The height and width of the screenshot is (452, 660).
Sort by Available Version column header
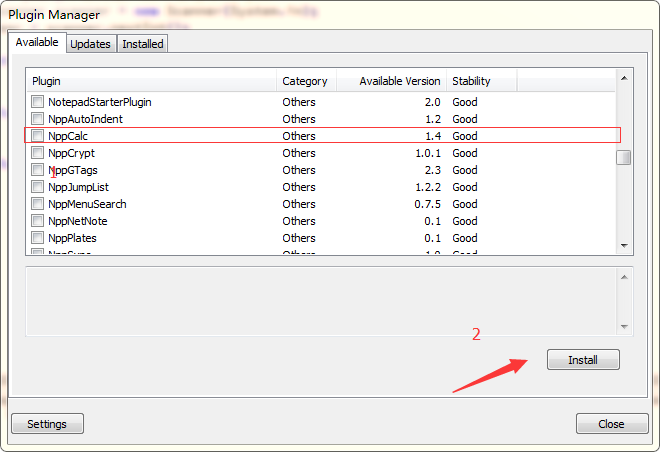point(391,81)
